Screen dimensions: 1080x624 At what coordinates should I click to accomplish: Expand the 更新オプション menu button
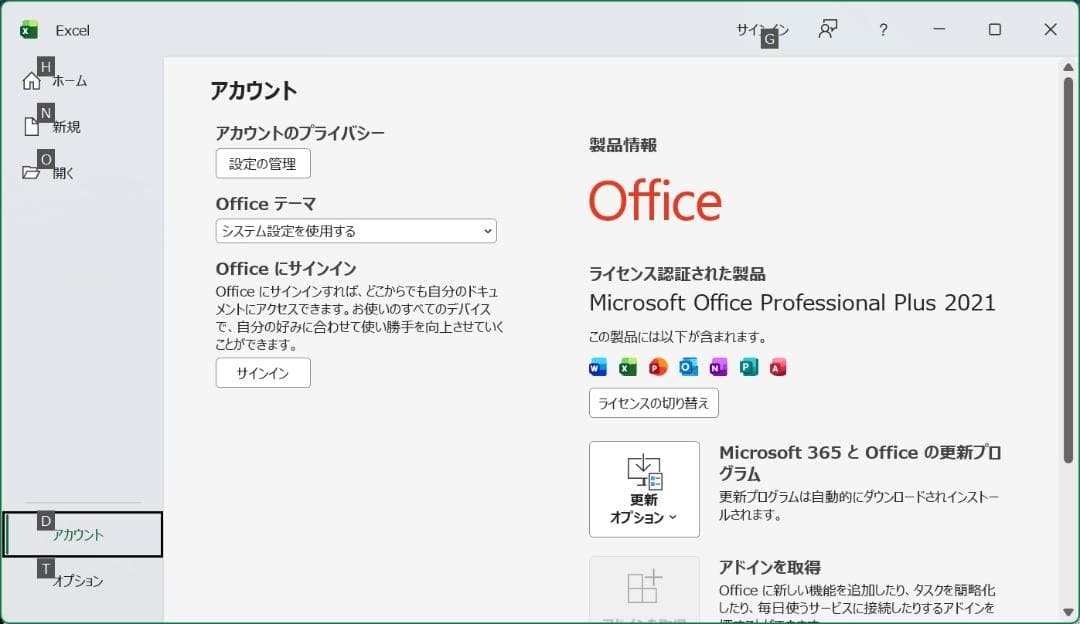(x=644, y=489)
